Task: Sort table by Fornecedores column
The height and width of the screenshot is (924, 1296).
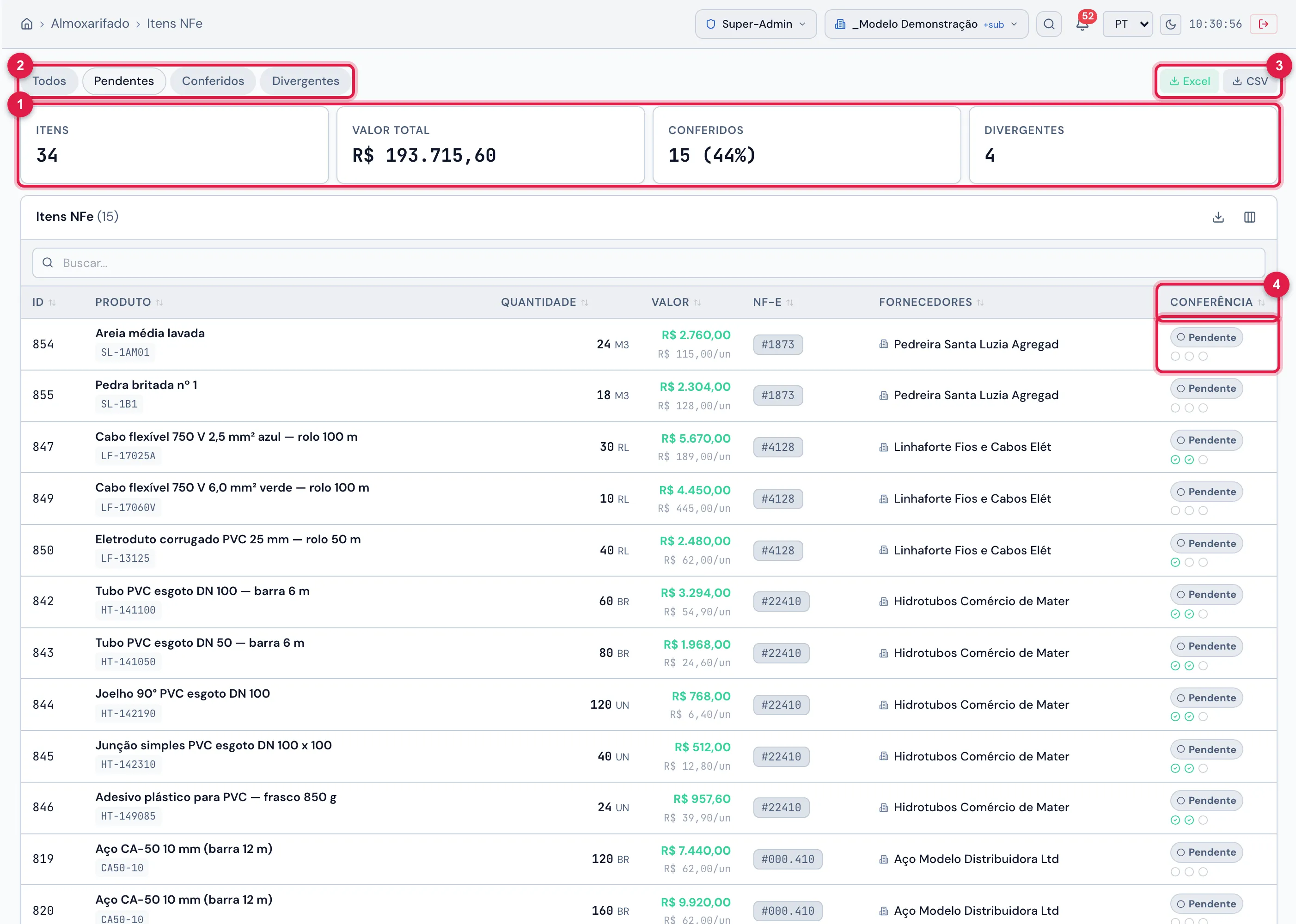Action: [x=980, y=303]
